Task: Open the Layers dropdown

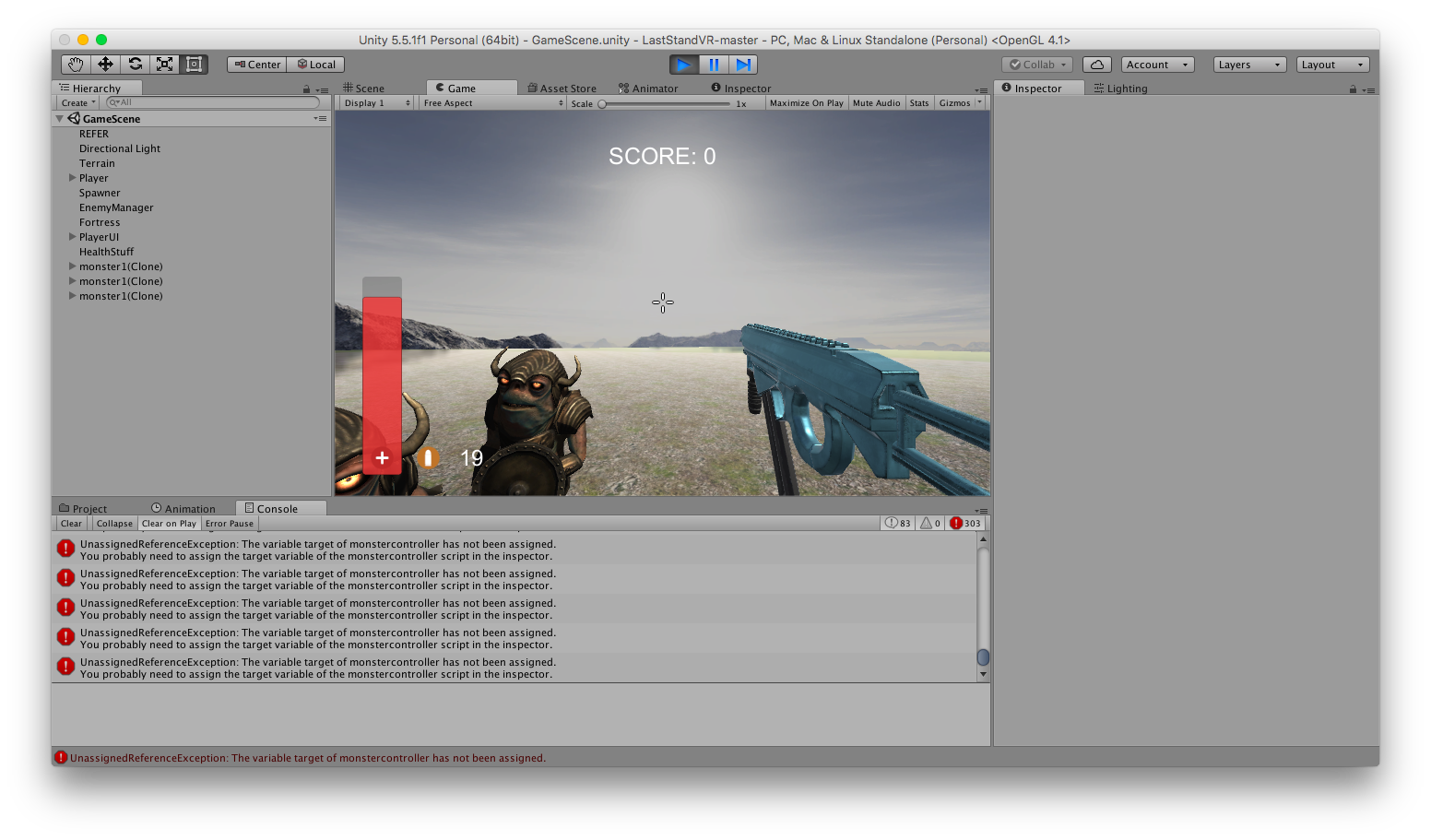Action: tap(1249, 65)
